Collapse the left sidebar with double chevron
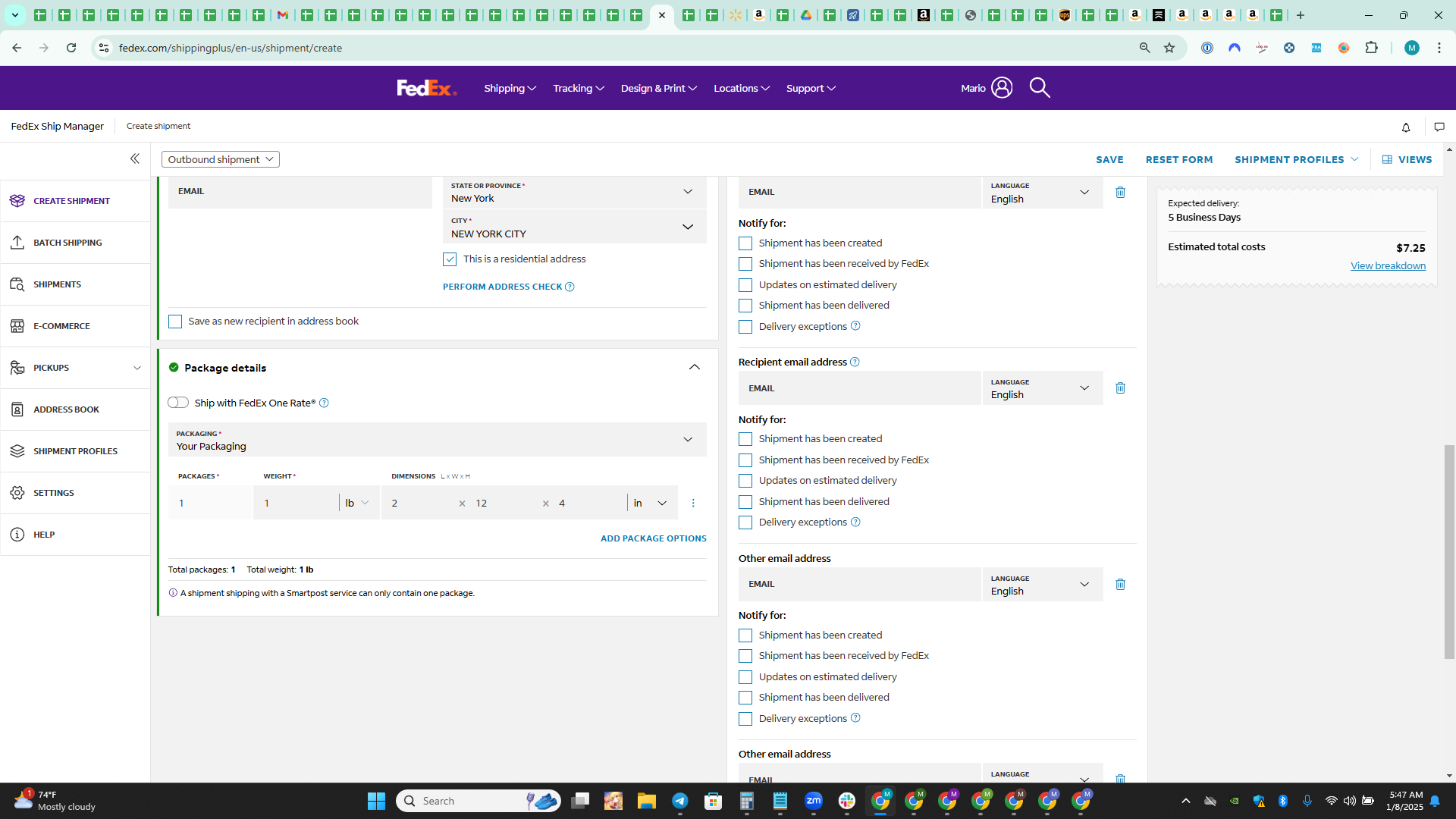The image size is (1456, 819). tap(134, 158)
